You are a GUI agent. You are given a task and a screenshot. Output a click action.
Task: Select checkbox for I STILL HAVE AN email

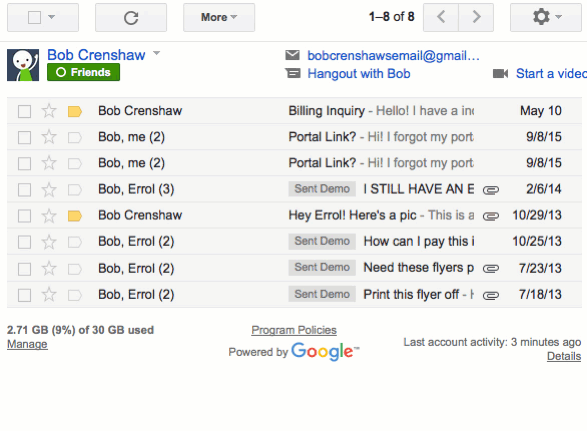(x=24, y=189)
